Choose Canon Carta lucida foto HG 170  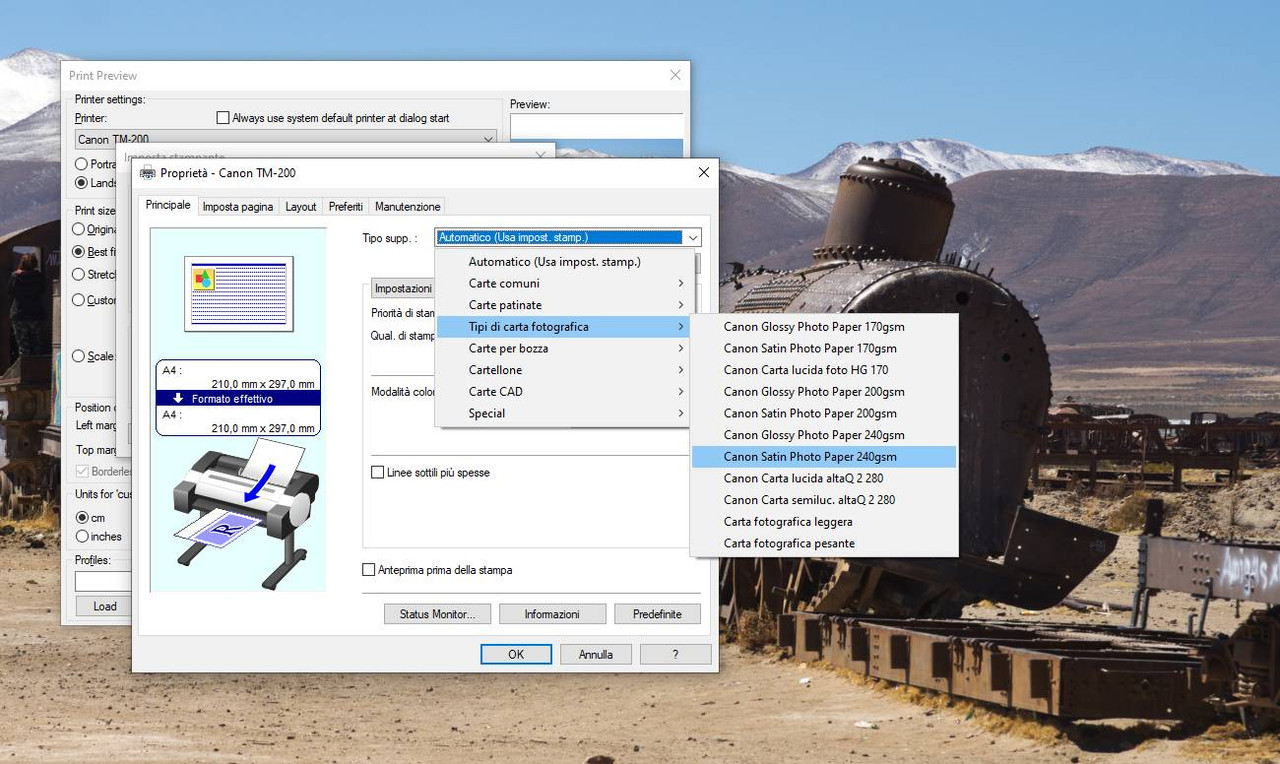tap(824, 370)
